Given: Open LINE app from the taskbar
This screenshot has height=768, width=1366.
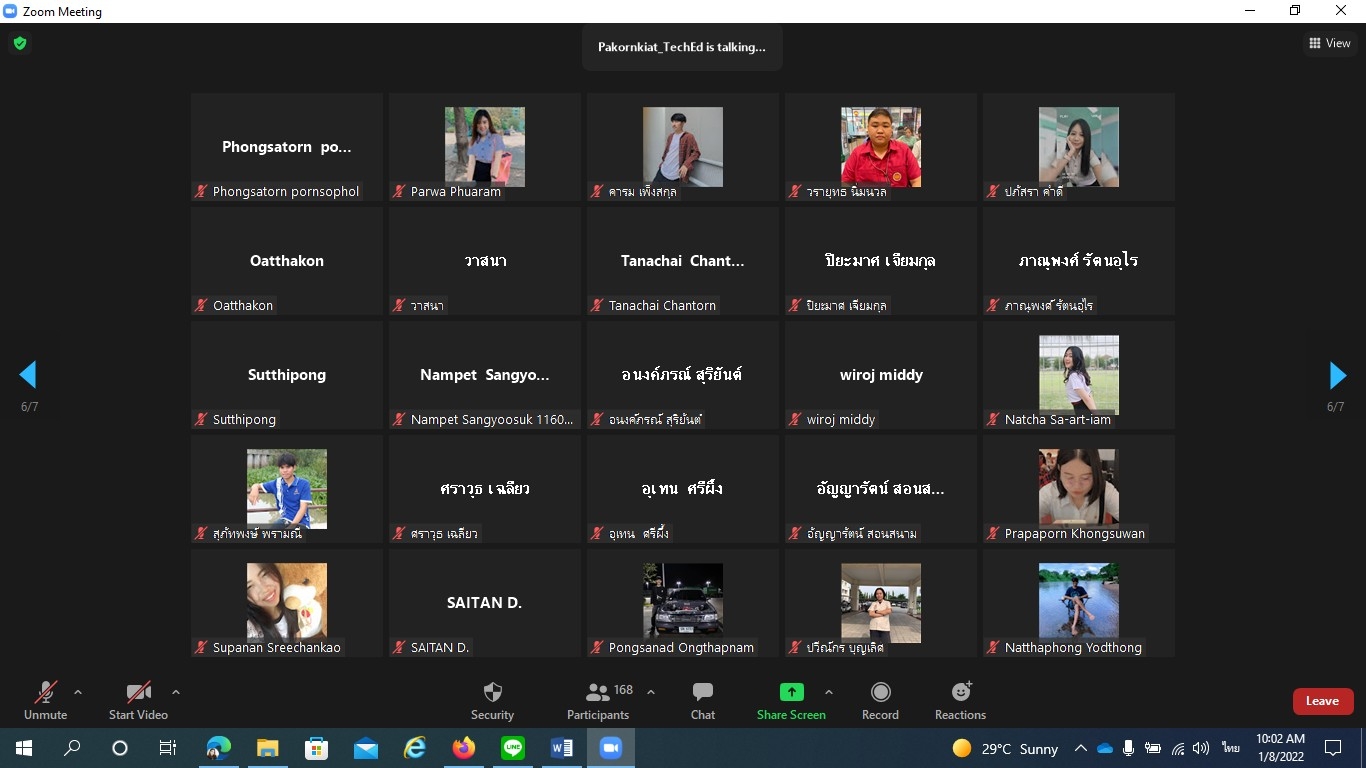Looking at the screenshot, I should [513, 748].
